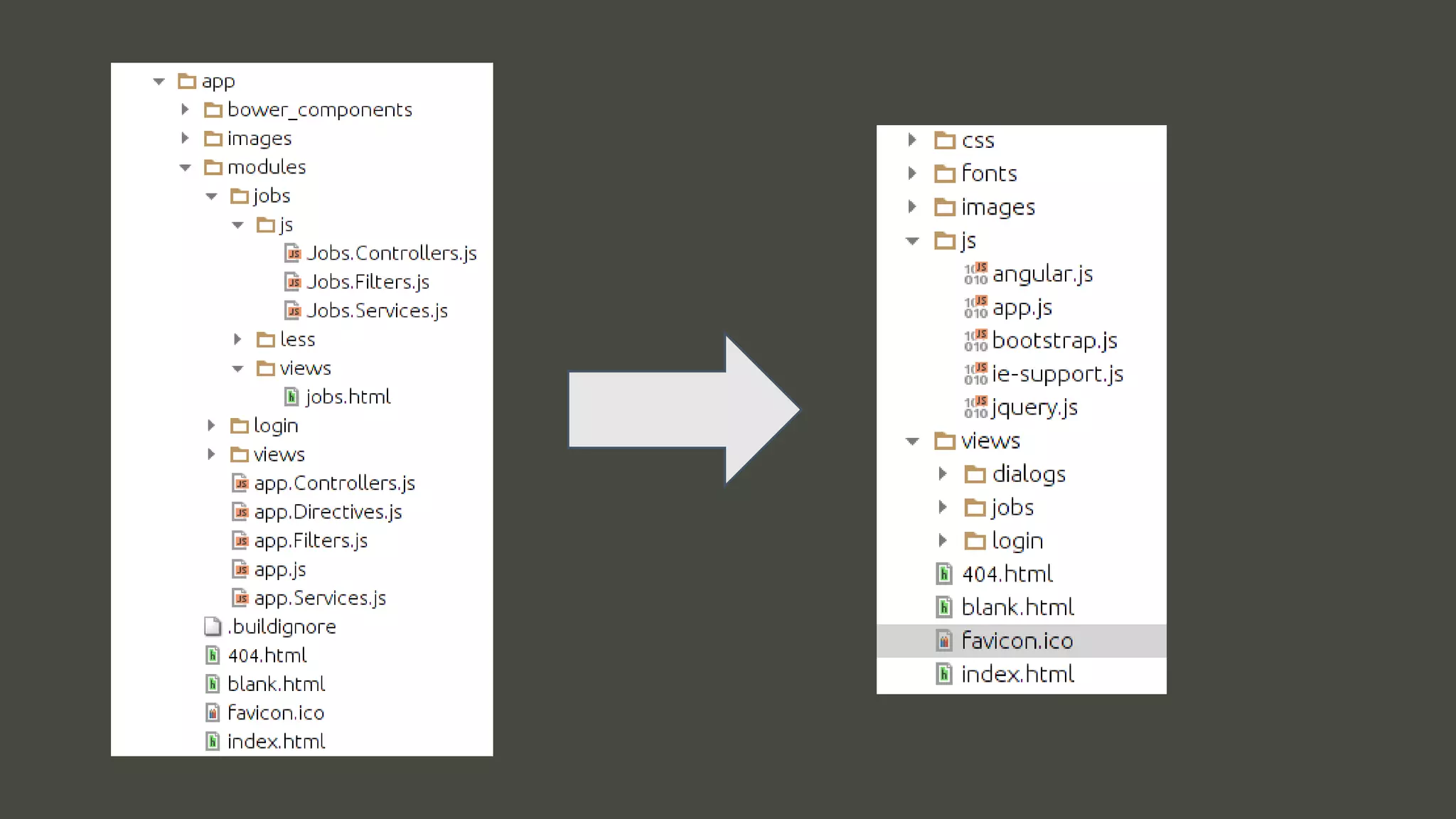Click the bower_components folder icon
Image resolution: width=1456 pixels, height=819 pixels.
pyautogui.click(x=213, y=109)
